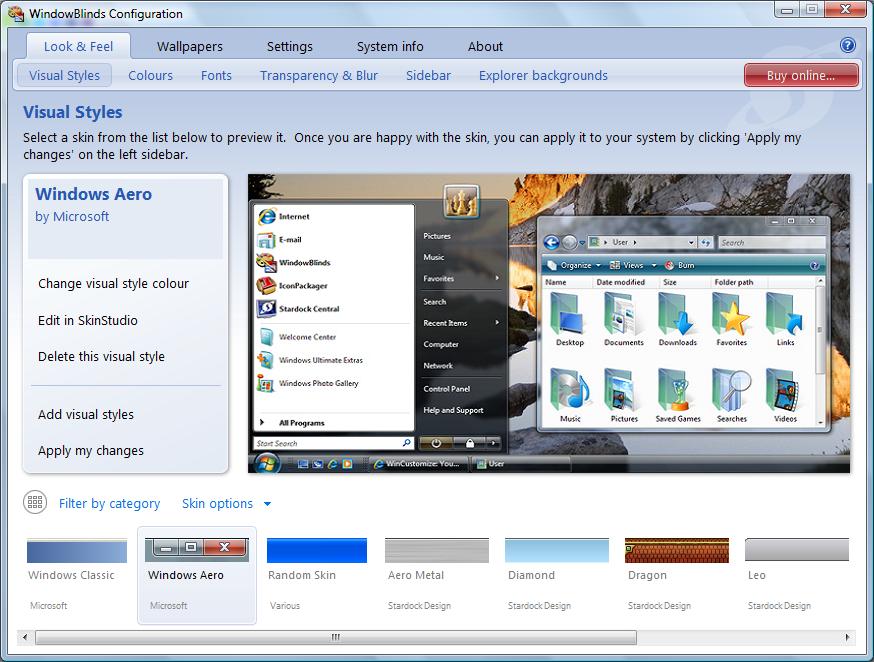This screenshot has height=662, width=874.
Task: Click the Windows Aero preview image
Action: [549, 324]
